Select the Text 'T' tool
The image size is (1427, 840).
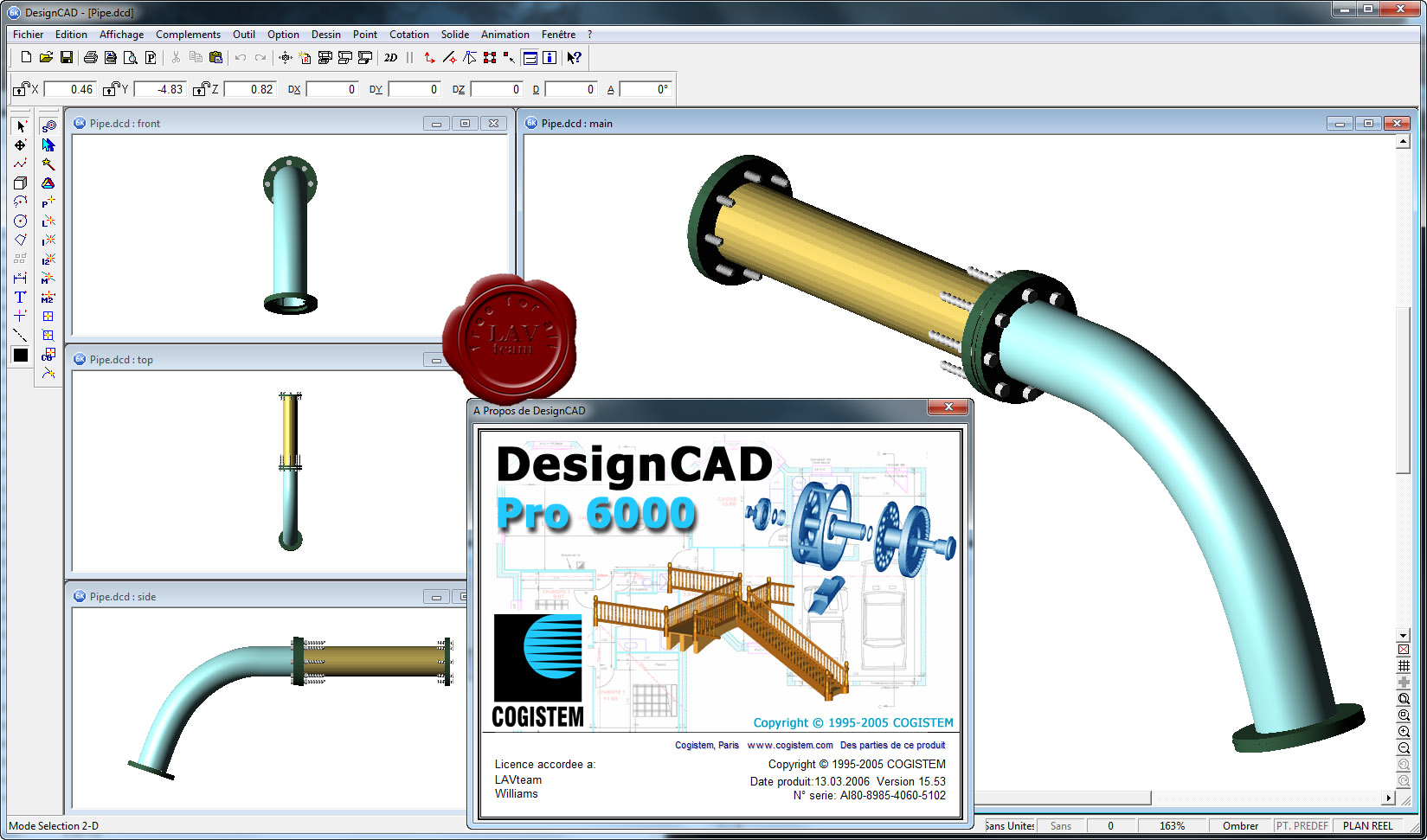tap(21, 298)
